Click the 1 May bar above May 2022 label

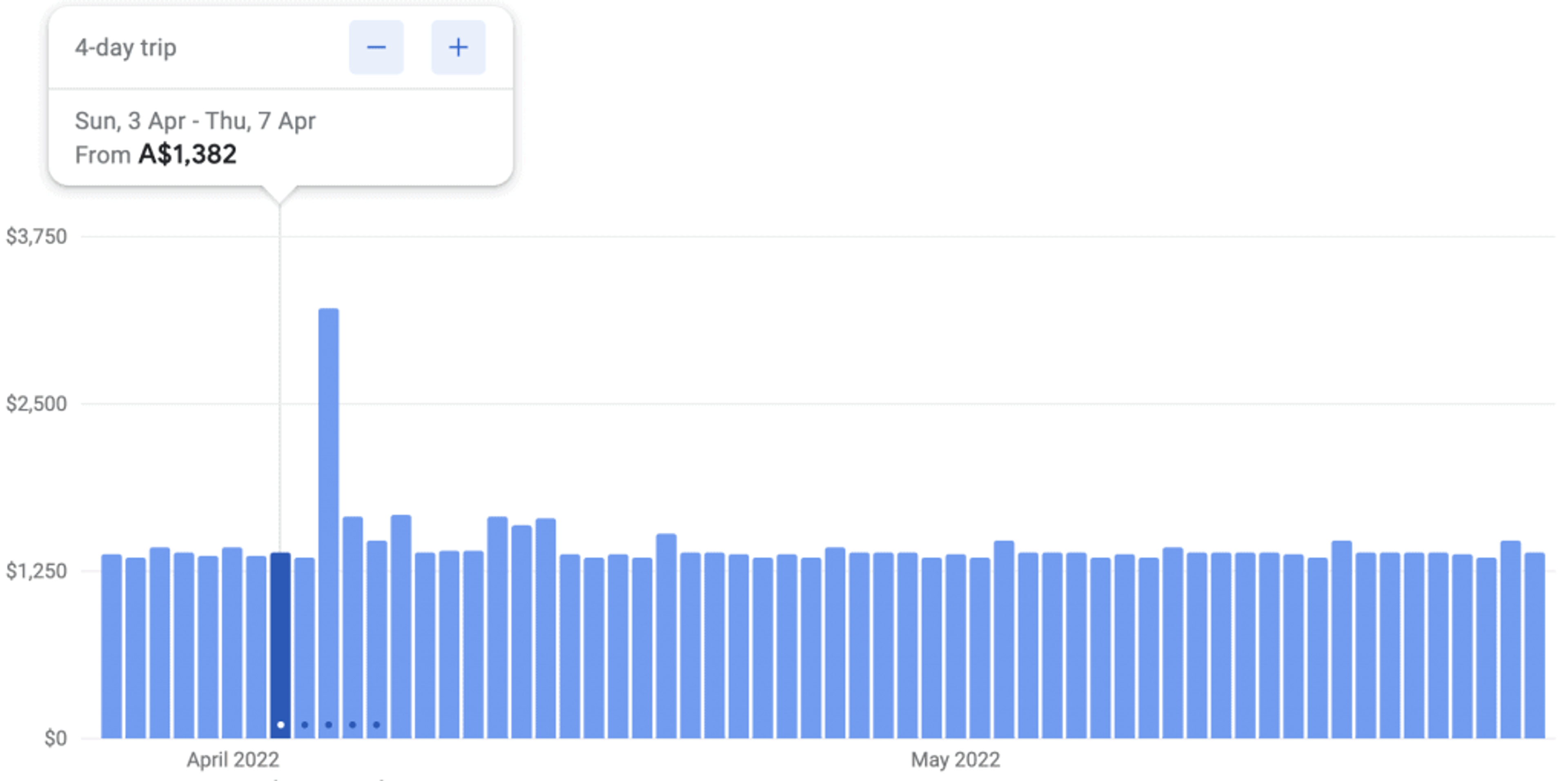[x=955, y=645]
